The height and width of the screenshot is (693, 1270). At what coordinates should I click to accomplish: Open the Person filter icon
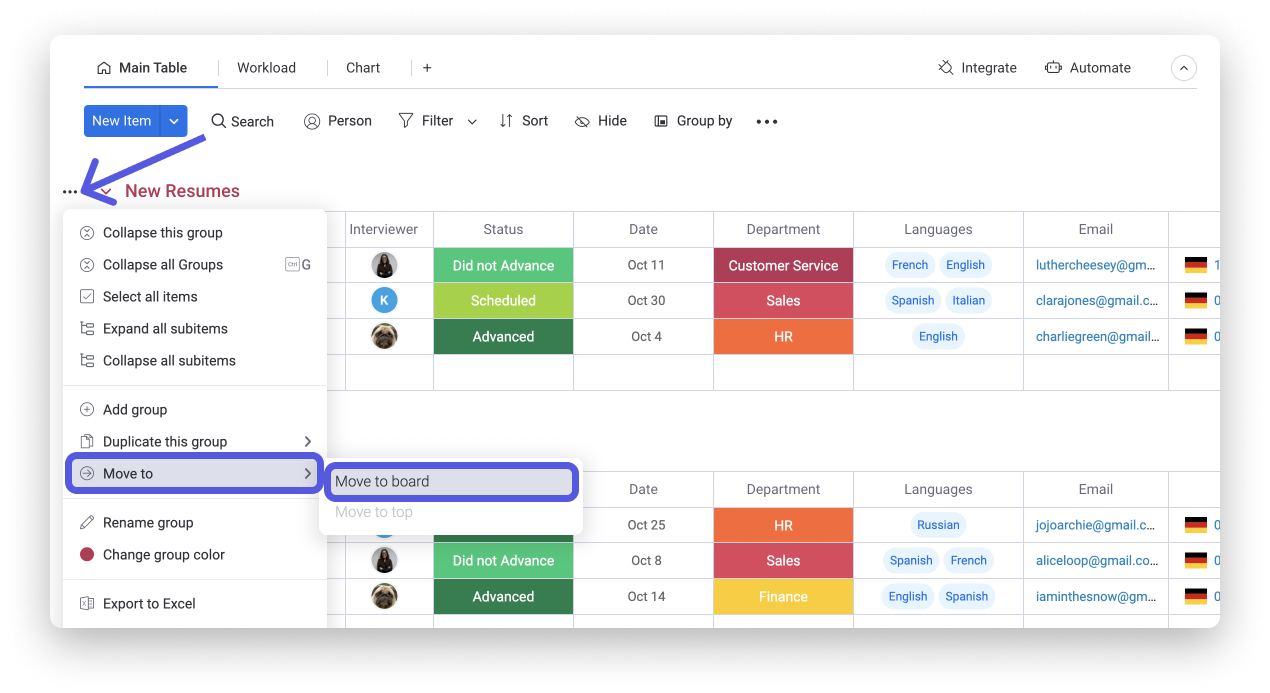312,121
